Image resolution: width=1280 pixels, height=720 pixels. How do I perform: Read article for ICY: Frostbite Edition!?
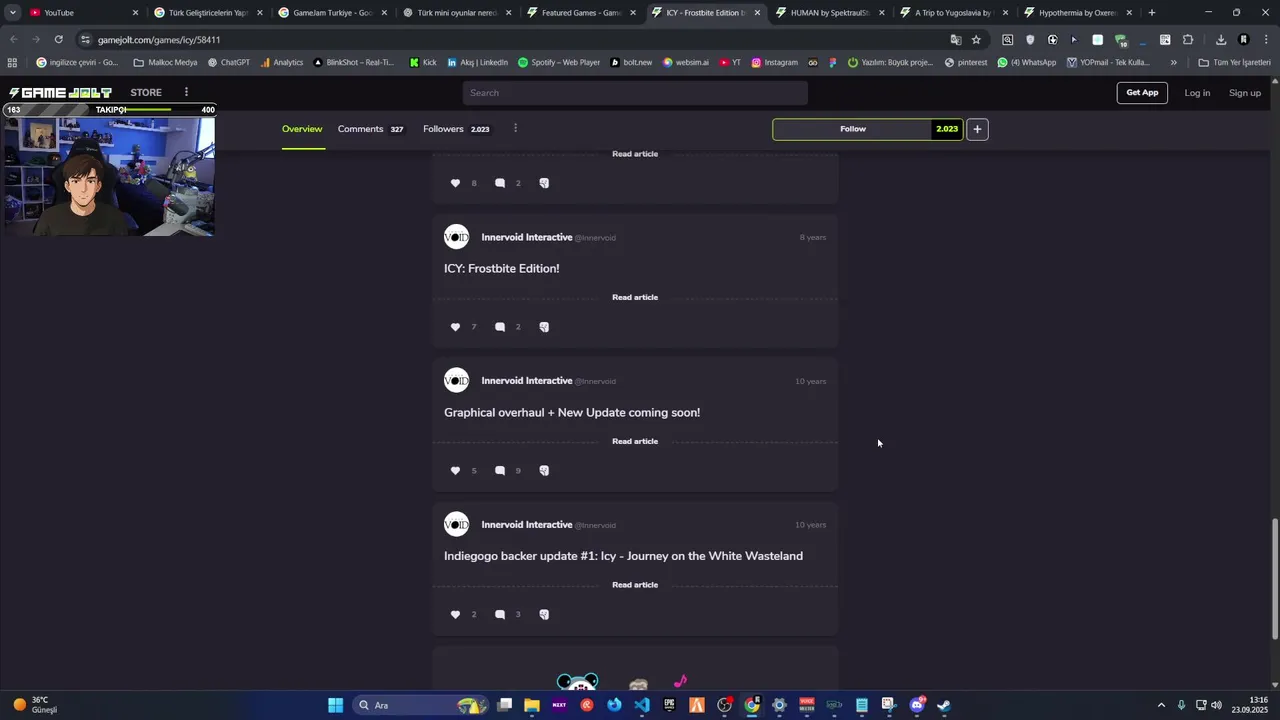coord(635,297)
